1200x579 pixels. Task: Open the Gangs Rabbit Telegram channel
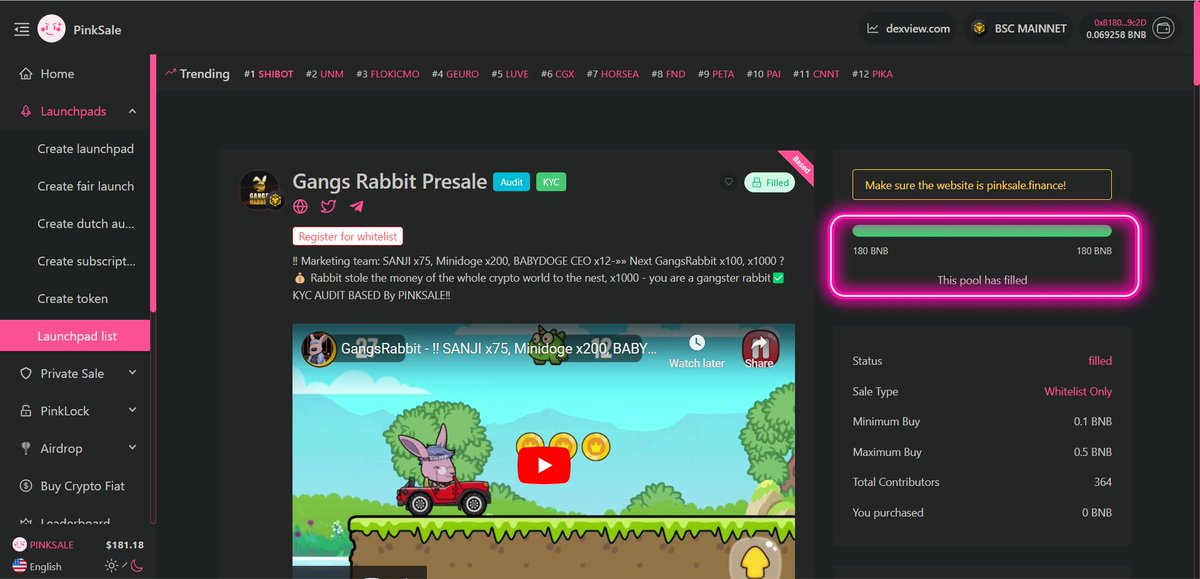[356, 206]
